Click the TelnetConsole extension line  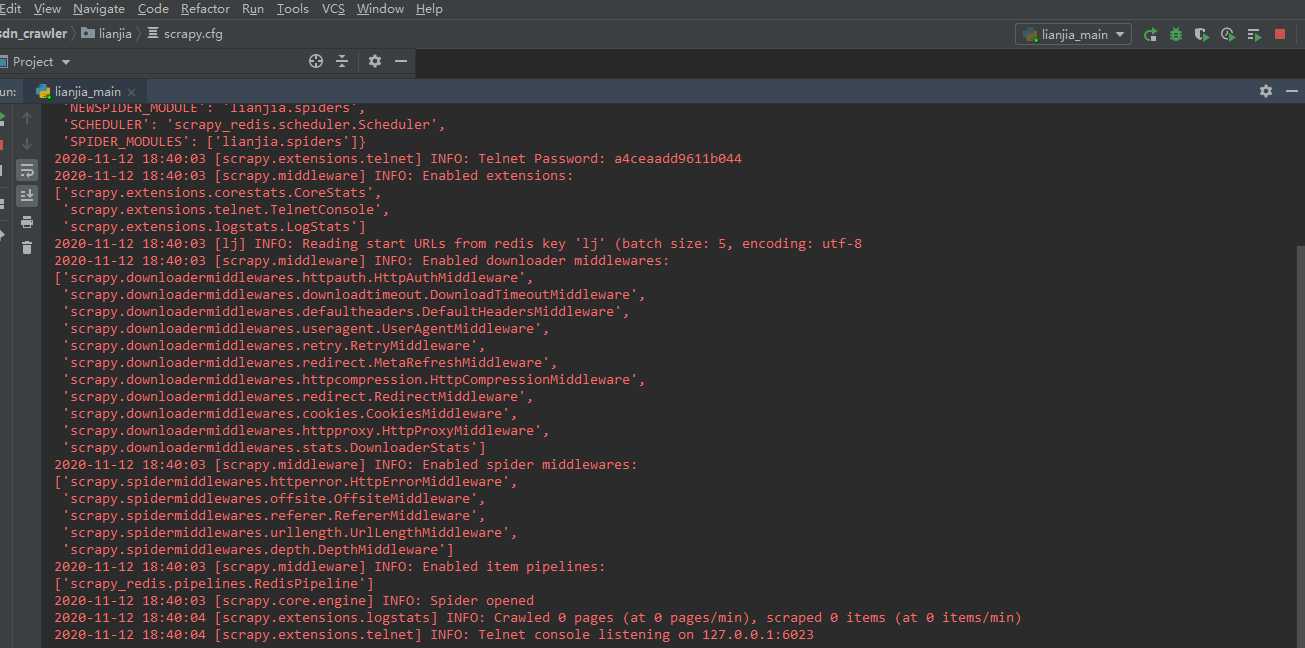(226, 209)
